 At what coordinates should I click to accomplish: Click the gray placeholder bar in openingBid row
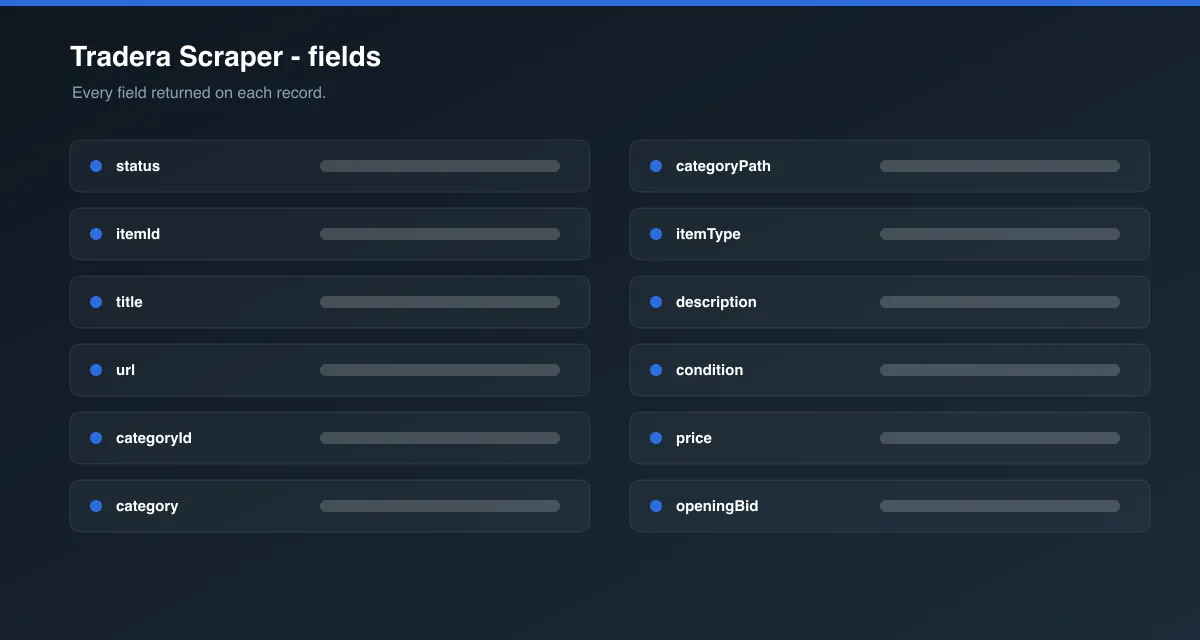point(1000,506)
